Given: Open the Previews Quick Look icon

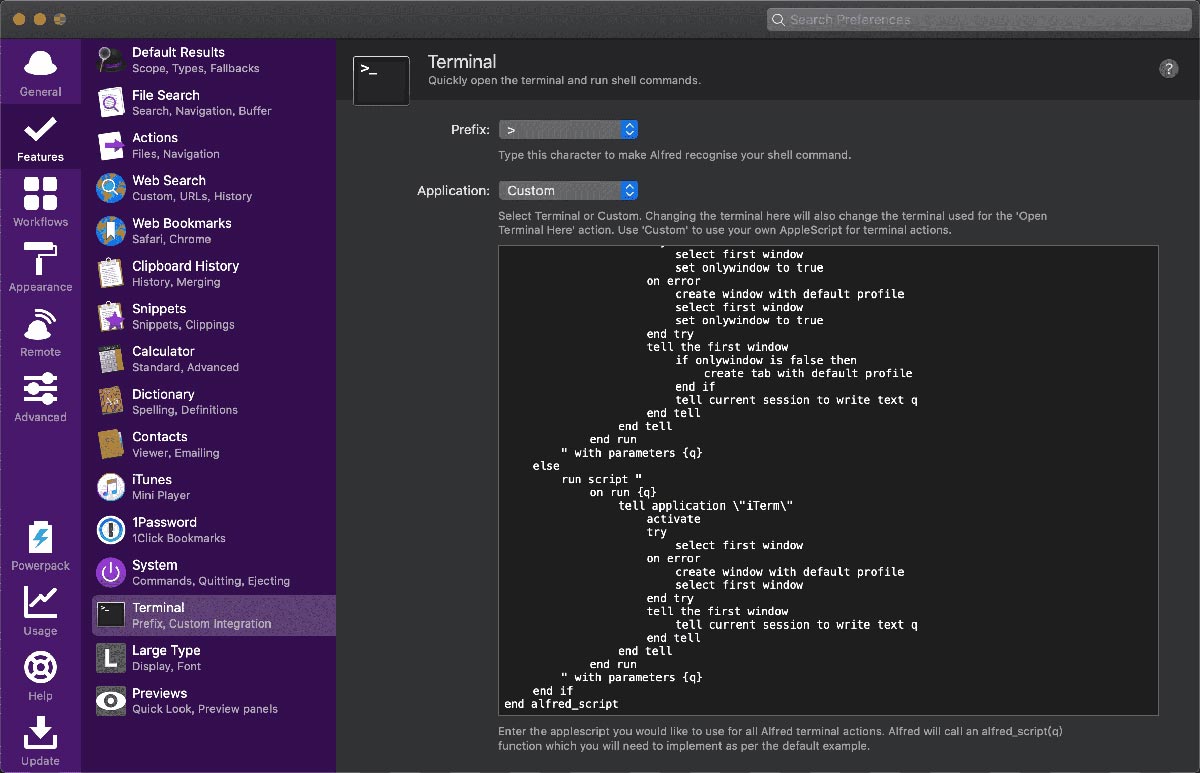Looking at the screenshot, I should (110, 700).
